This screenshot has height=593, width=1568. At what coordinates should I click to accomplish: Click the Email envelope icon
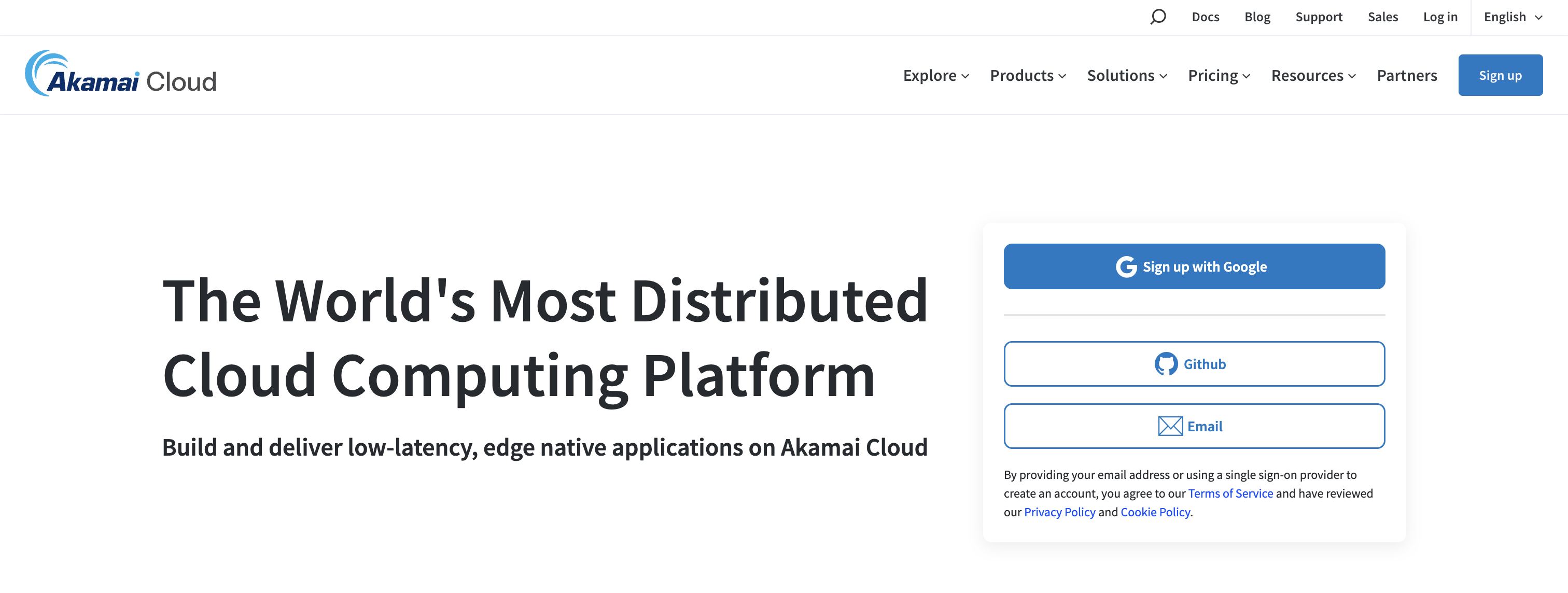click(1170, 427)
